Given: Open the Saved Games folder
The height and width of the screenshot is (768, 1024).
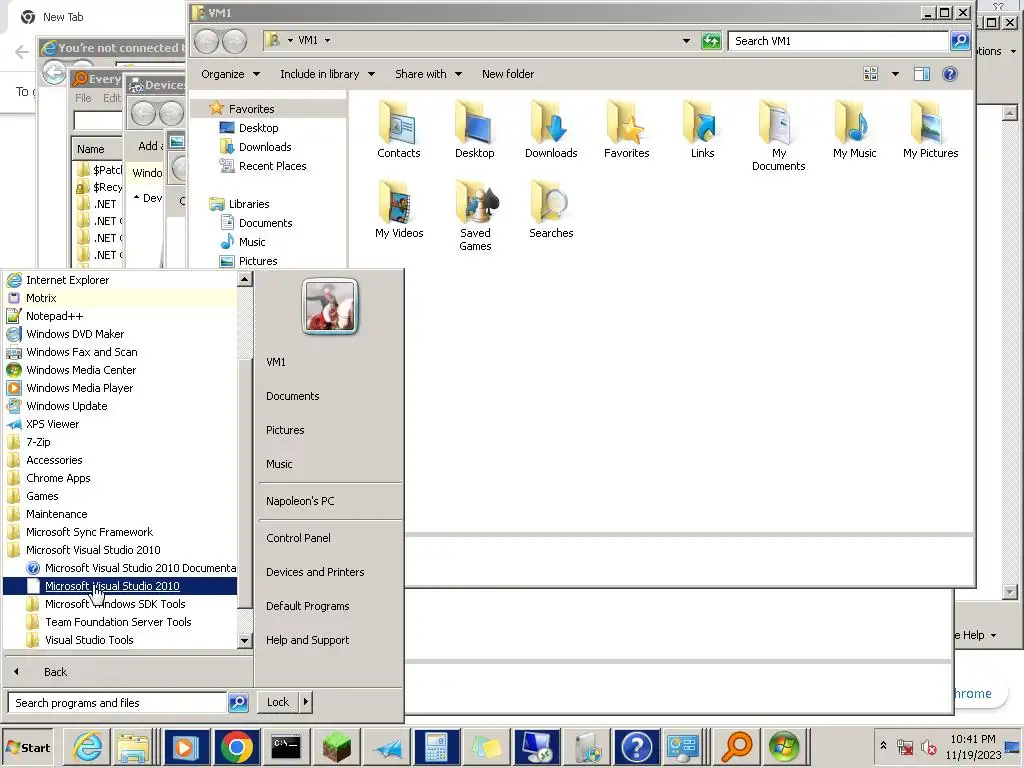Looking at the screenshot, I should (475, 216).
